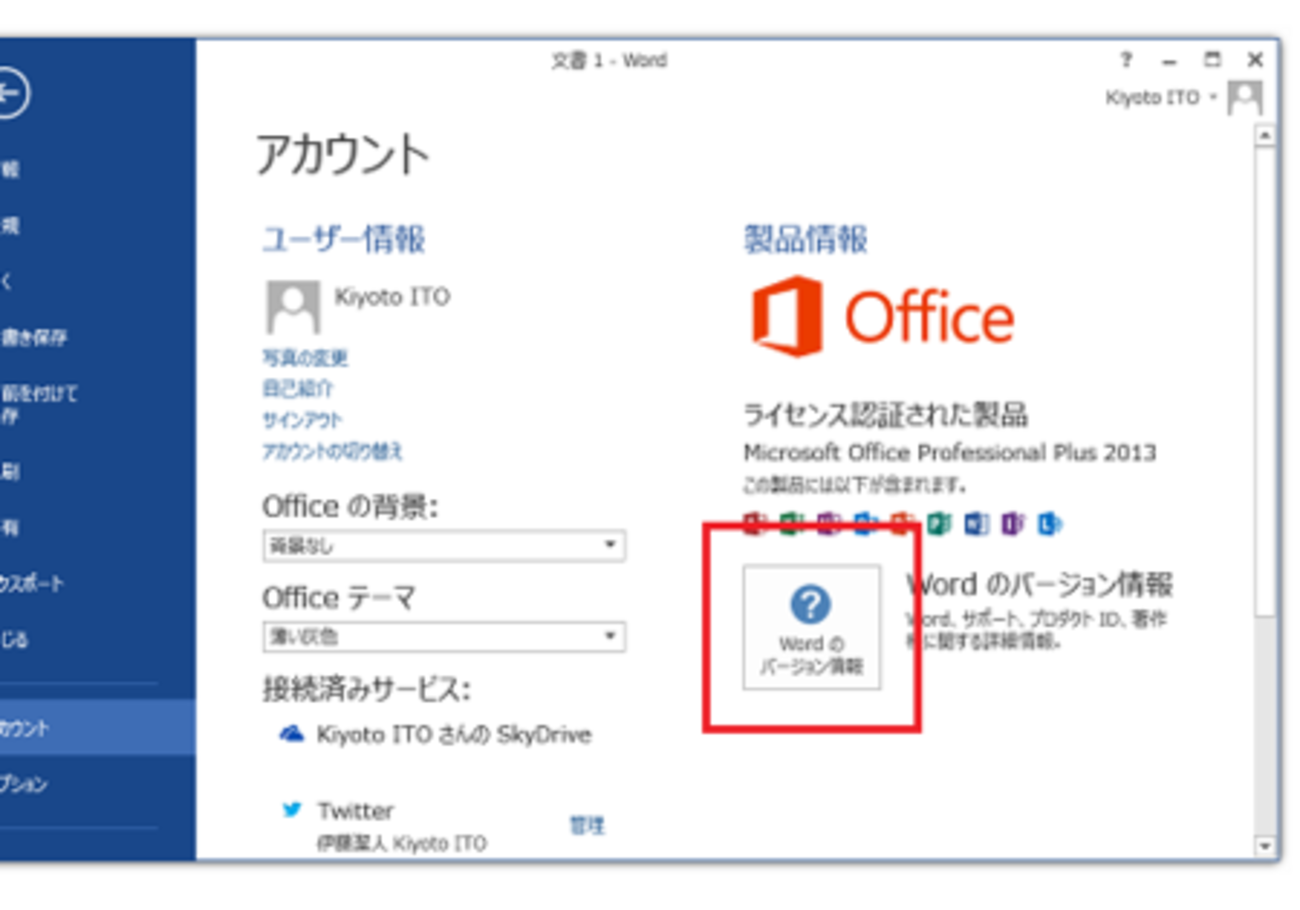The image size is (1300, 910).
Task: Open the Word のバージョン情報 button
Action: [x=811, y=627]
